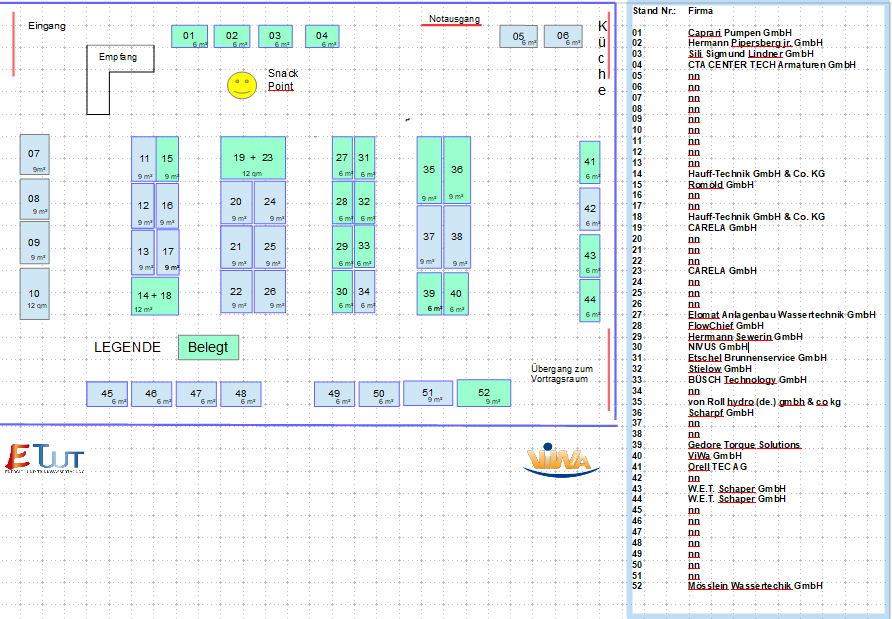Click CTA CENTER TECH Armaturen GmbH

click(771, 65)
